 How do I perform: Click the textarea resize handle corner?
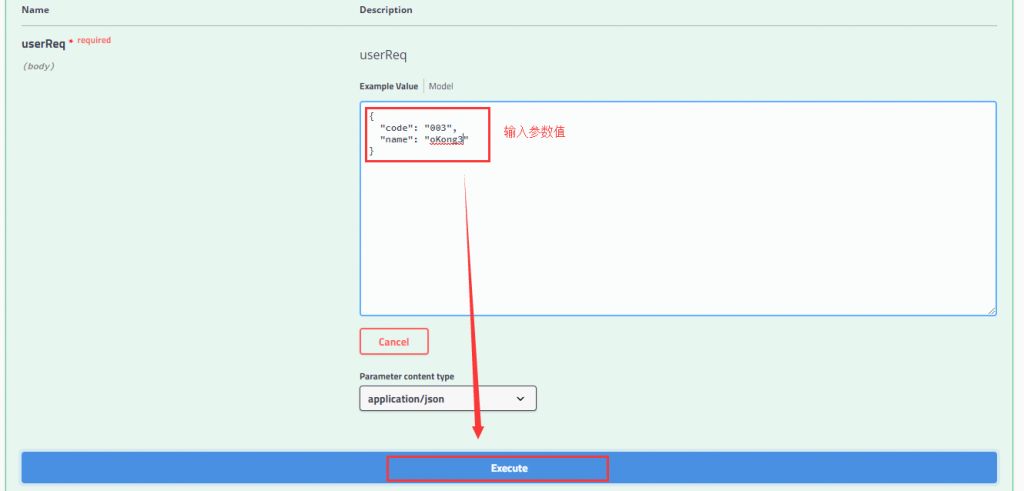[992, 311]
